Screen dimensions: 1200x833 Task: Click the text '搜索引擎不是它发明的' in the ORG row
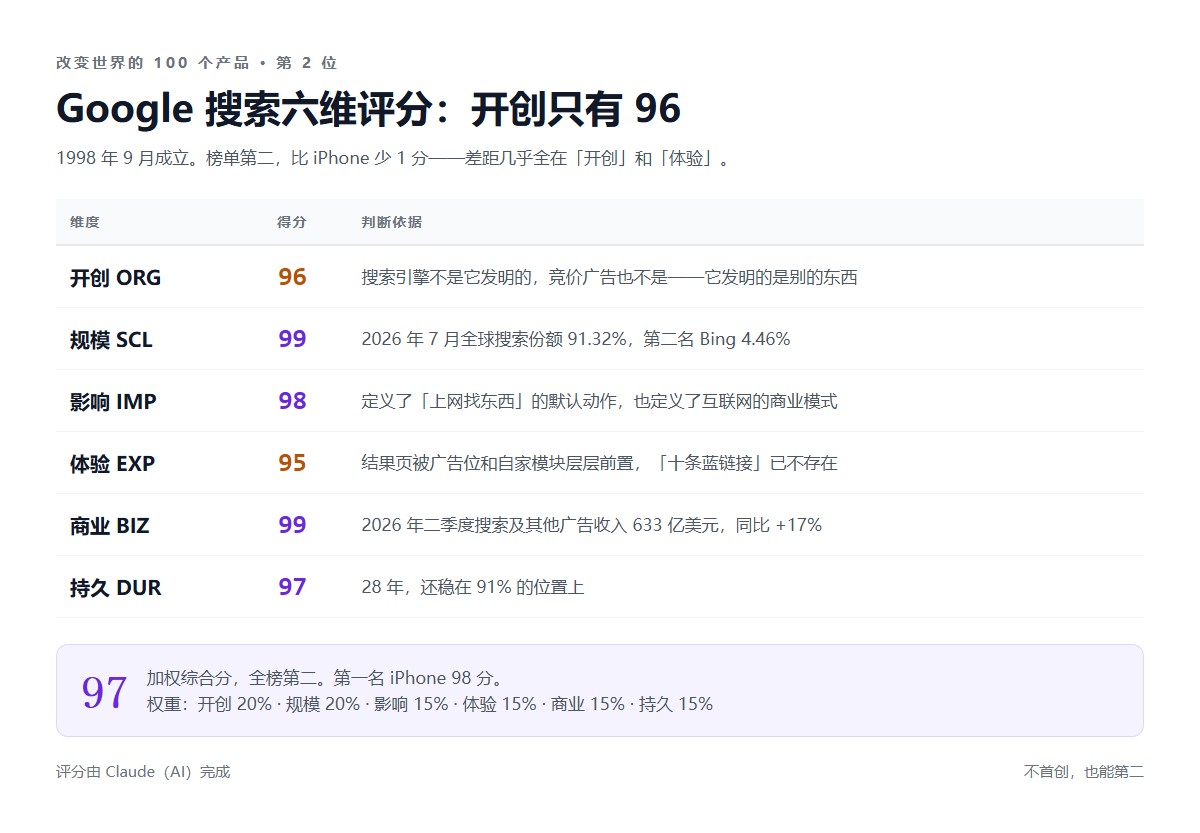tap(449, 278)
